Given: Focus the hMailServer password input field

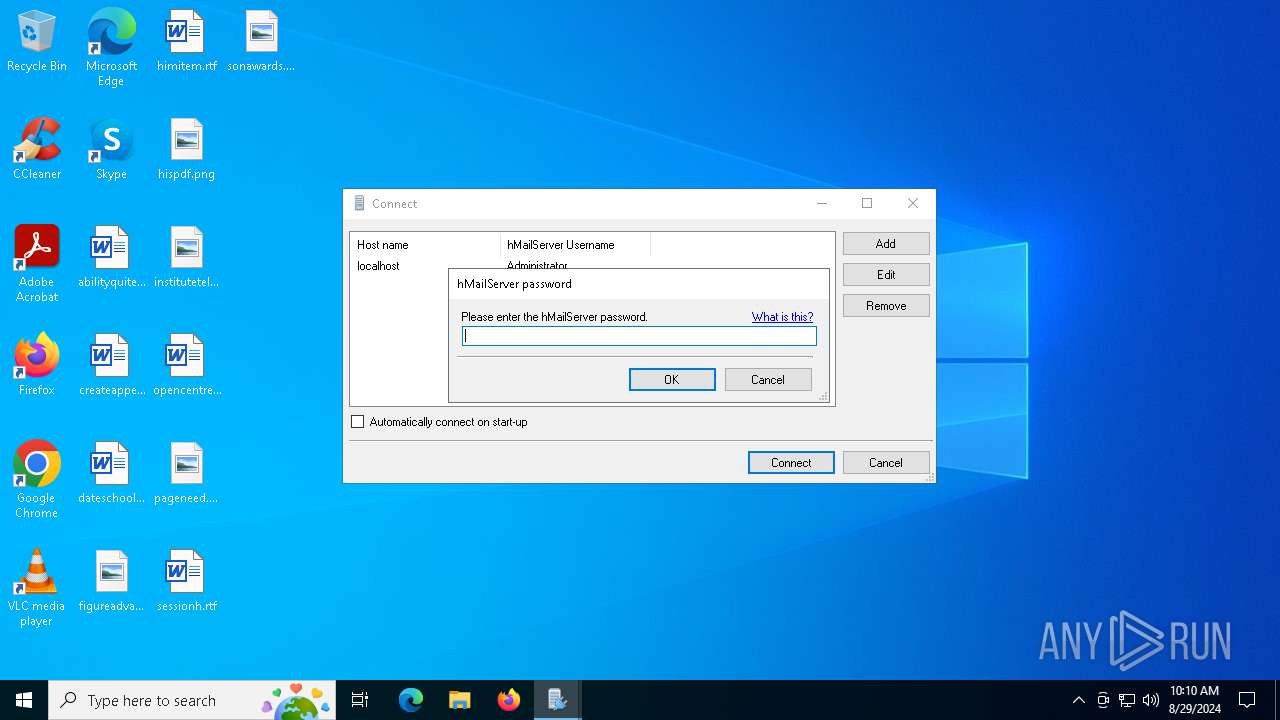Looking at the screenshot, I should (639, 336).
